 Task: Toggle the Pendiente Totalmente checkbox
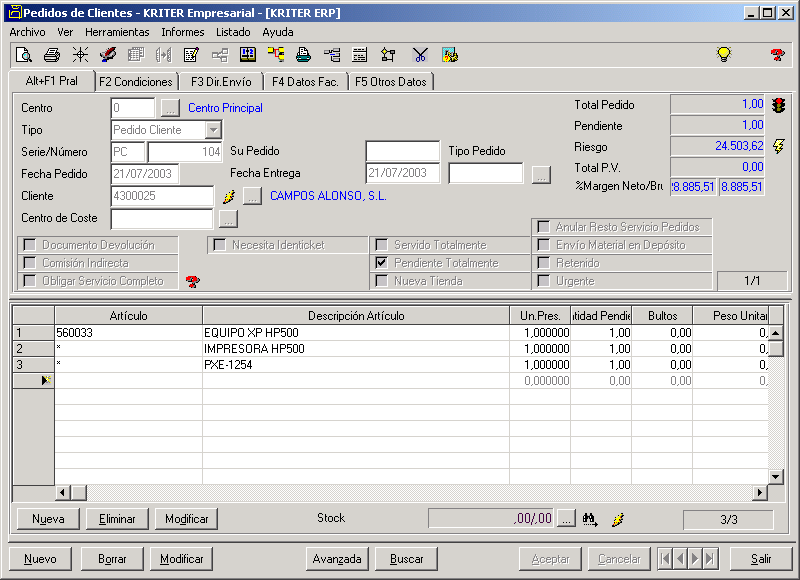(x=381, y=263)
